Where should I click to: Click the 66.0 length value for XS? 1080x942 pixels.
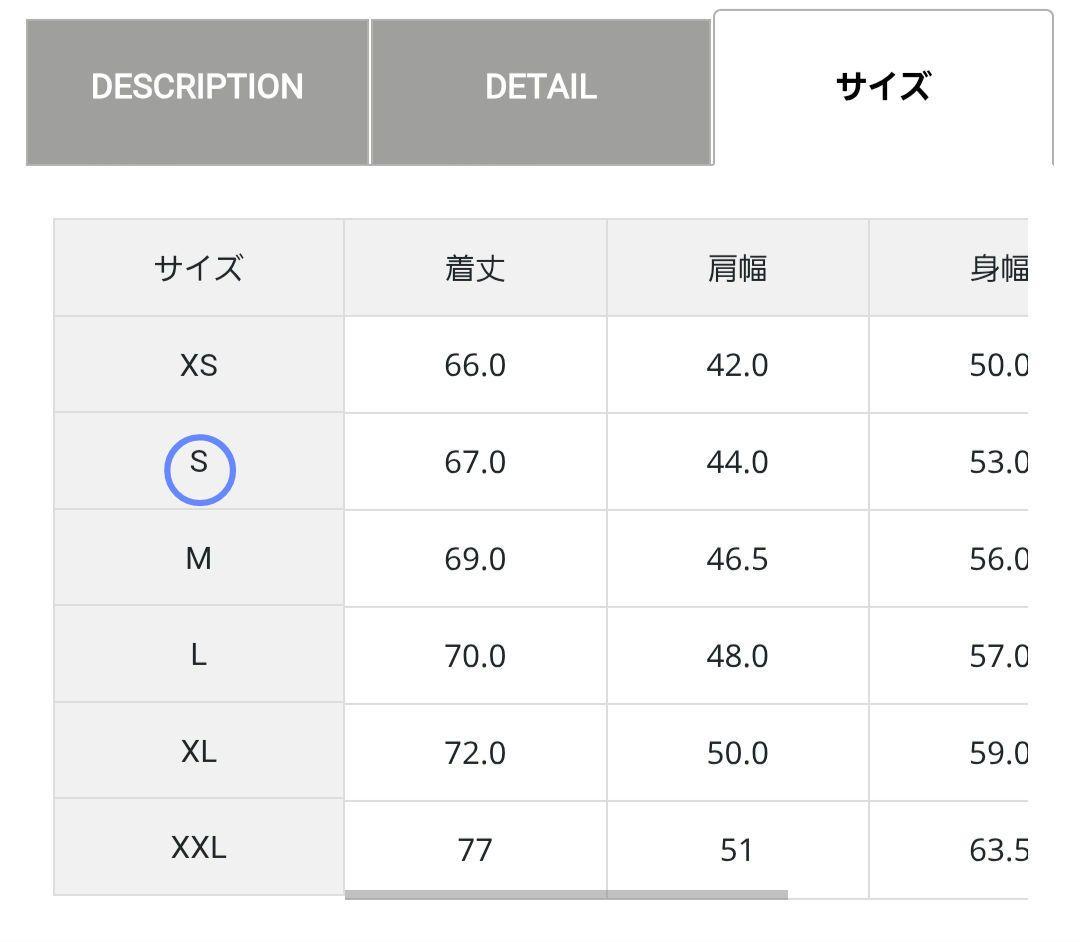[x=474, y=364]
